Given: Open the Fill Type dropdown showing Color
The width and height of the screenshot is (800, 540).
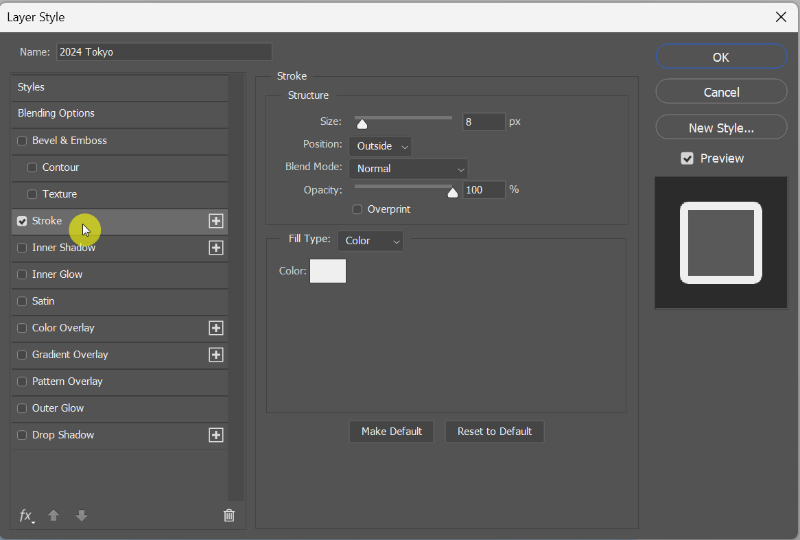Looking at the screenshot, I should pos(370,241).
